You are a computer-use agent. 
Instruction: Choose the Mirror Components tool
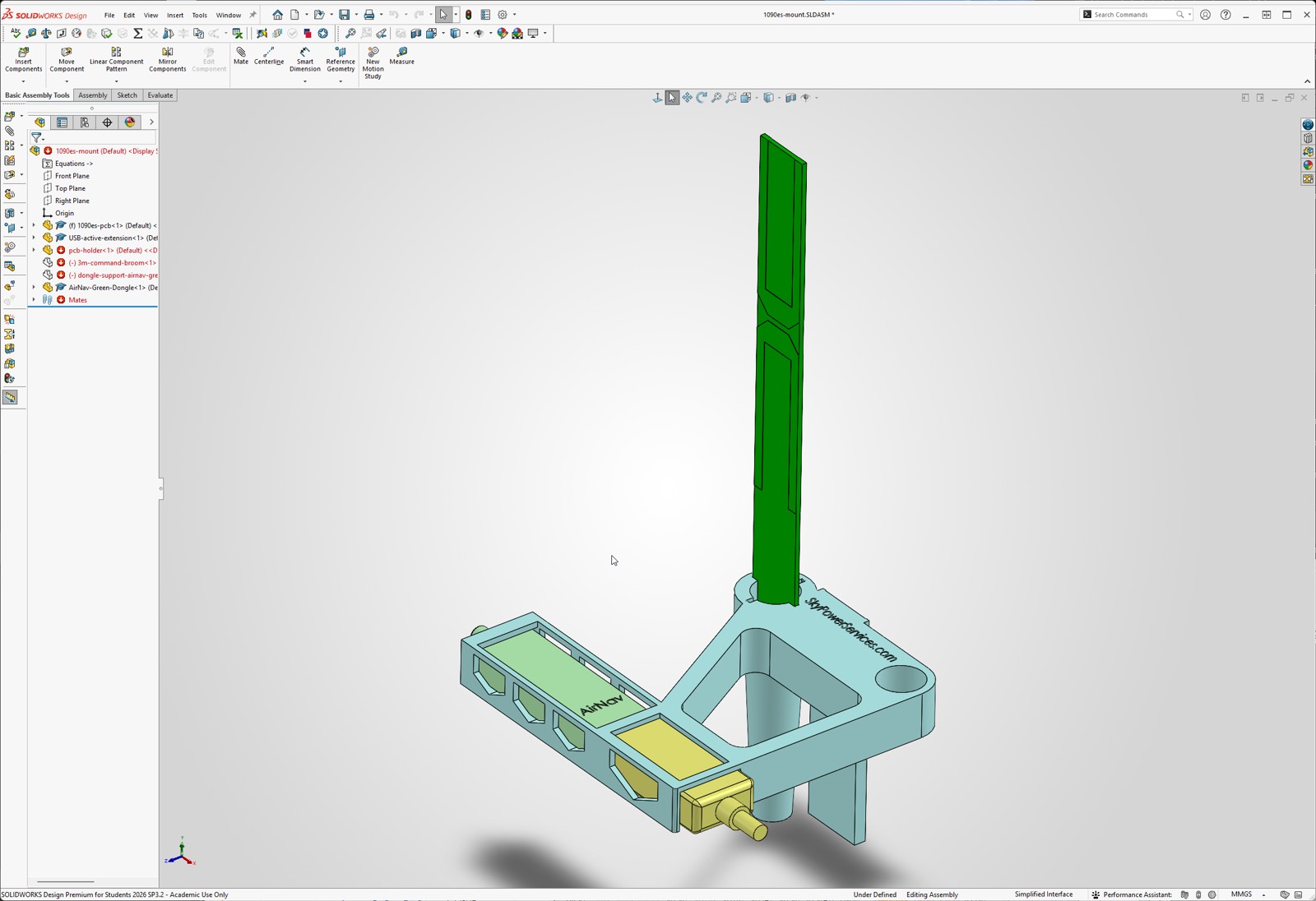click(168, 59)
